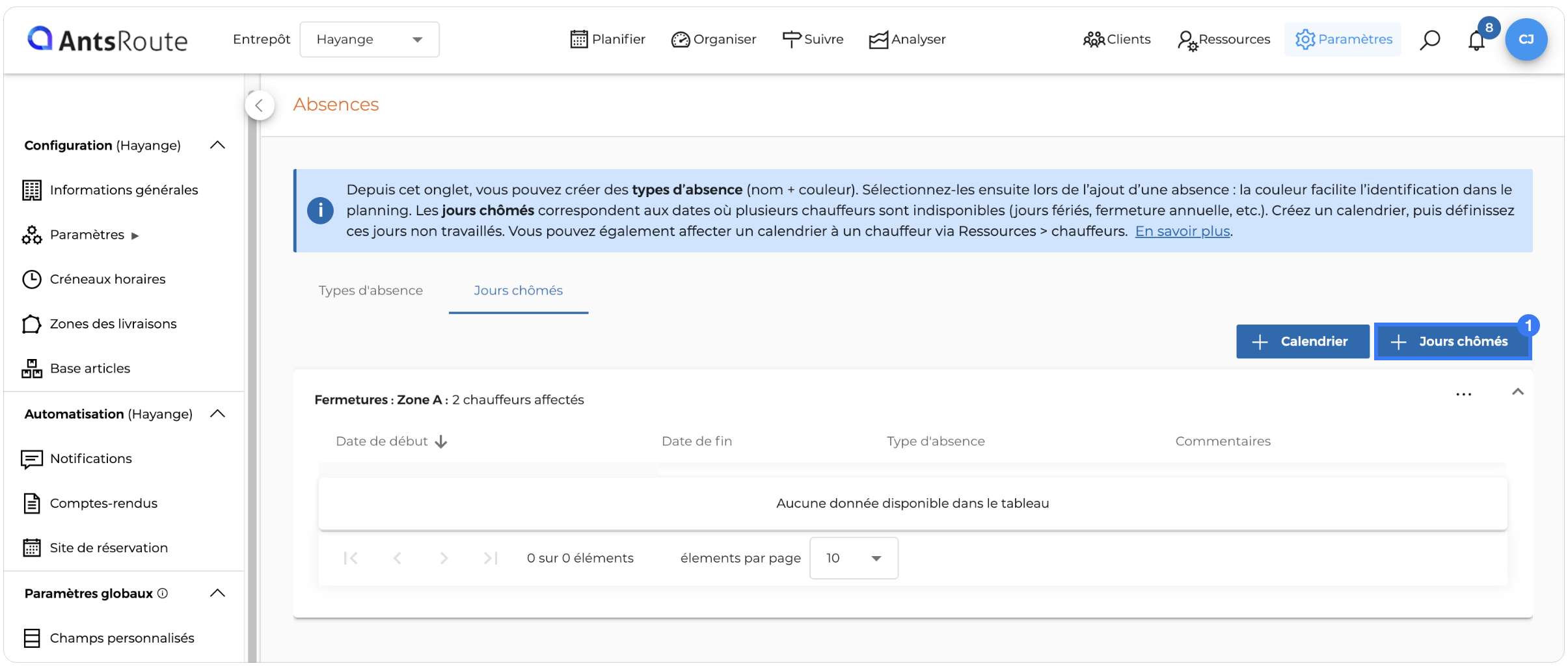This screenshot has width=1568, height=666.
Task: Click the search magnifier icon
Action: point(1429,40)
